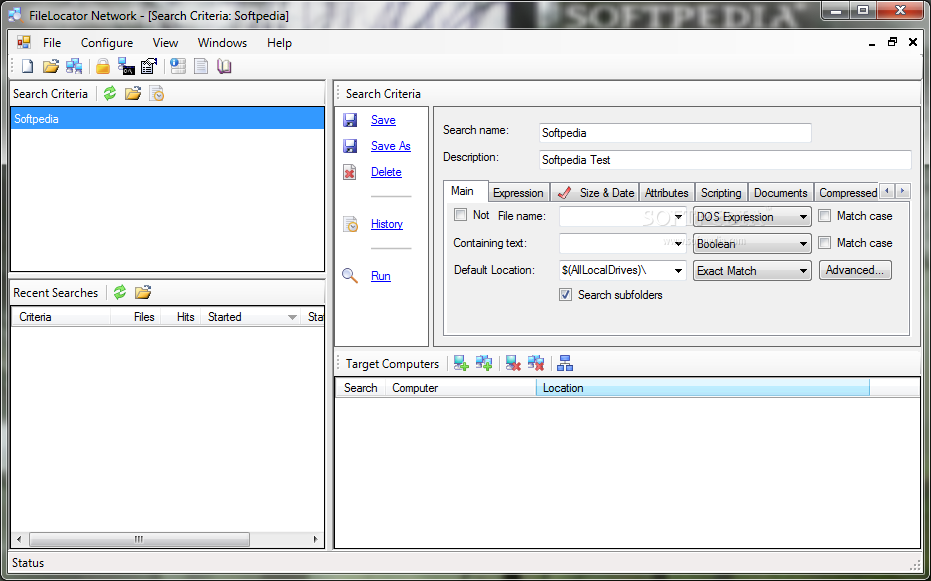The height and width of the screenshot is (581, 931).
Task: Remove single target computer icon
Action: pos(513,363)
